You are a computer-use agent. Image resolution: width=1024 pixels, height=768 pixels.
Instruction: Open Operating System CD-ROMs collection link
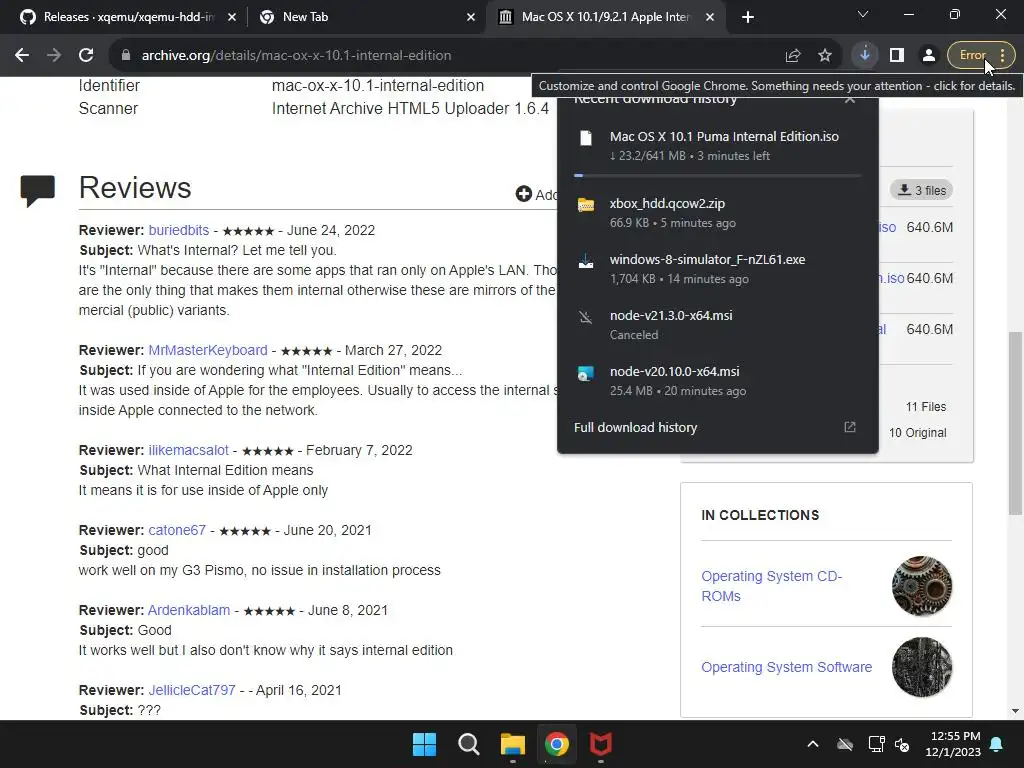click(x=771, y=586)
